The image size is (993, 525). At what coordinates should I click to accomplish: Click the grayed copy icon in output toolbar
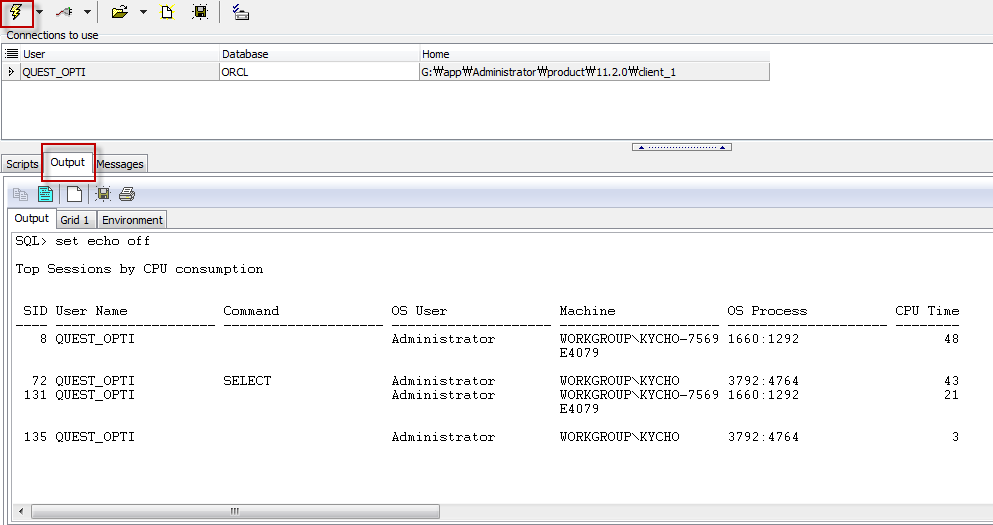[x=21, y=194]
